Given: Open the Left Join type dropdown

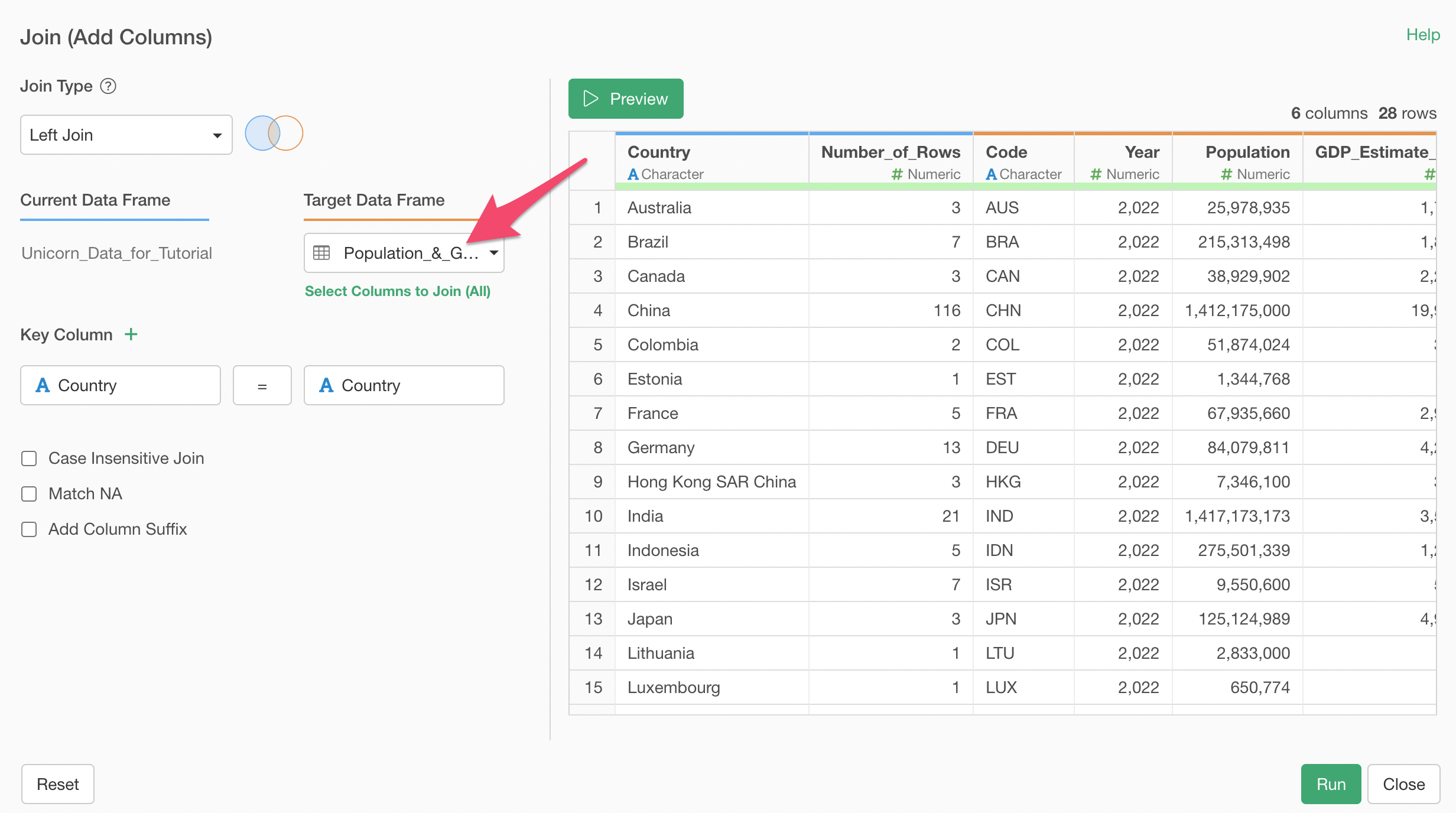Looking at the screenshot, I should (126, 135).
